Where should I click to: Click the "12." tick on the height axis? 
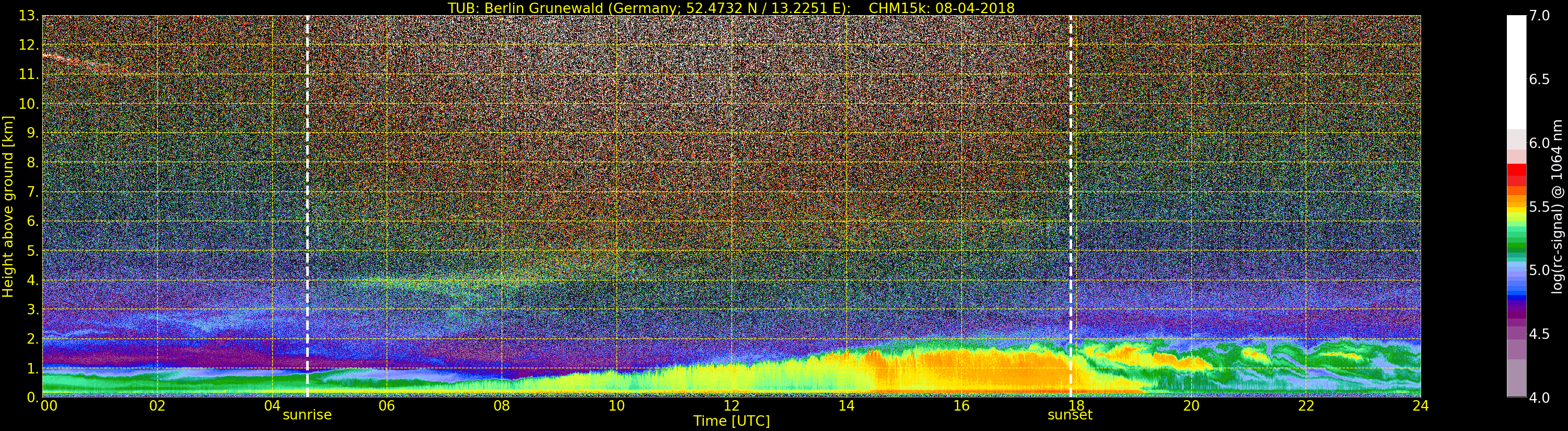[x=29, y=45]
